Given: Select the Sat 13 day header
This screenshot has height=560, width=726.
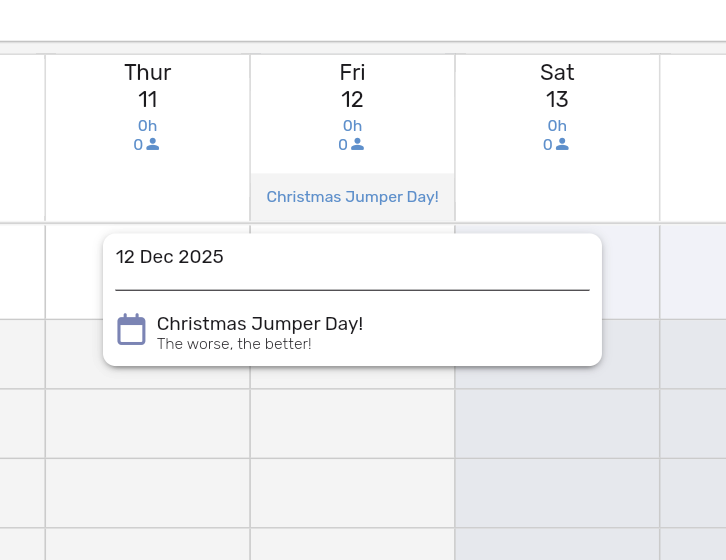Looking at the screenshot, I should [x=557, y=85].
